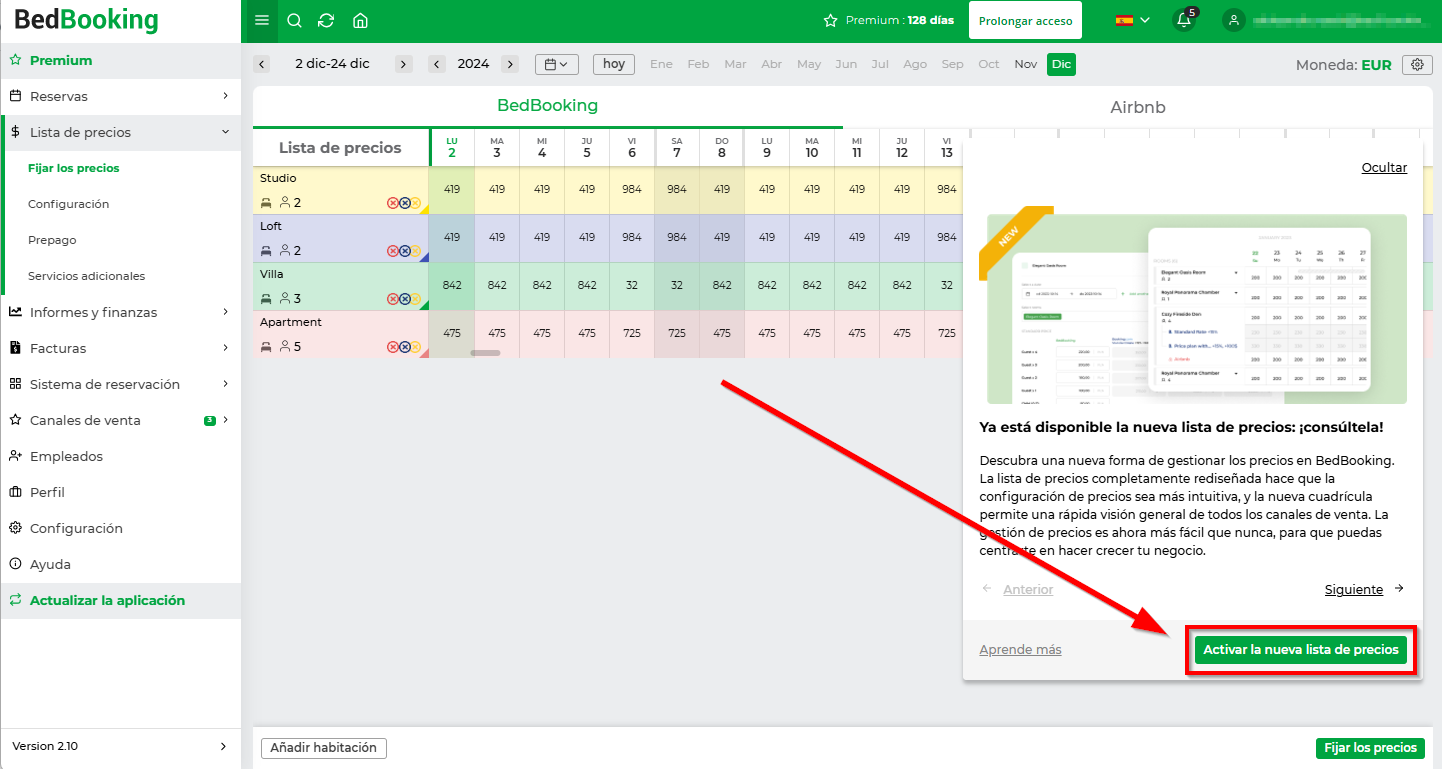The image size is (1442, 769).
Task: Go to next year after 2024
Action: pos(510,64)
